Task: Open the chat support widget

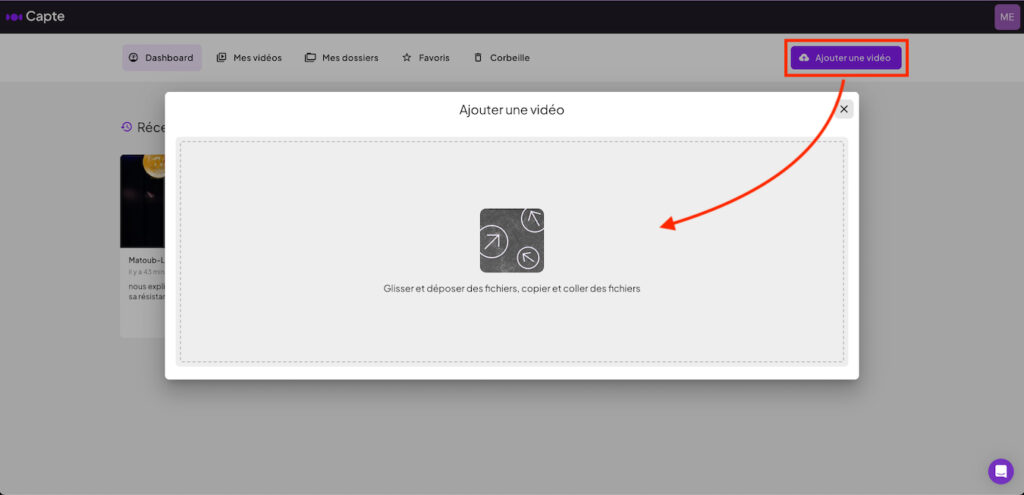Action: pos(1000,471)
